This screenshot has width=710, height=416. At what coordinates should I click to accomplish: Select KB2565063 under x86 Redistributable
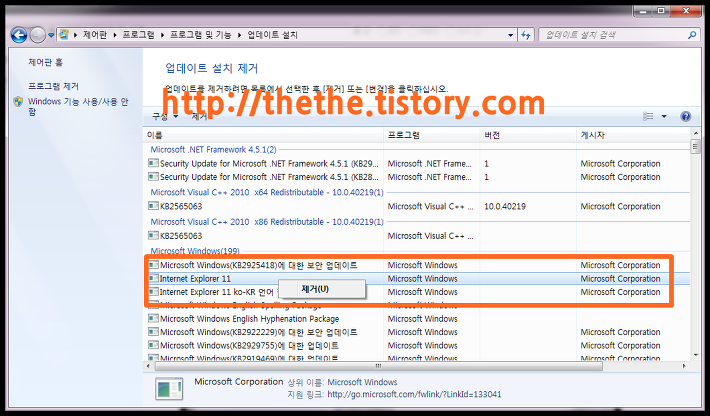pos(417,236)
